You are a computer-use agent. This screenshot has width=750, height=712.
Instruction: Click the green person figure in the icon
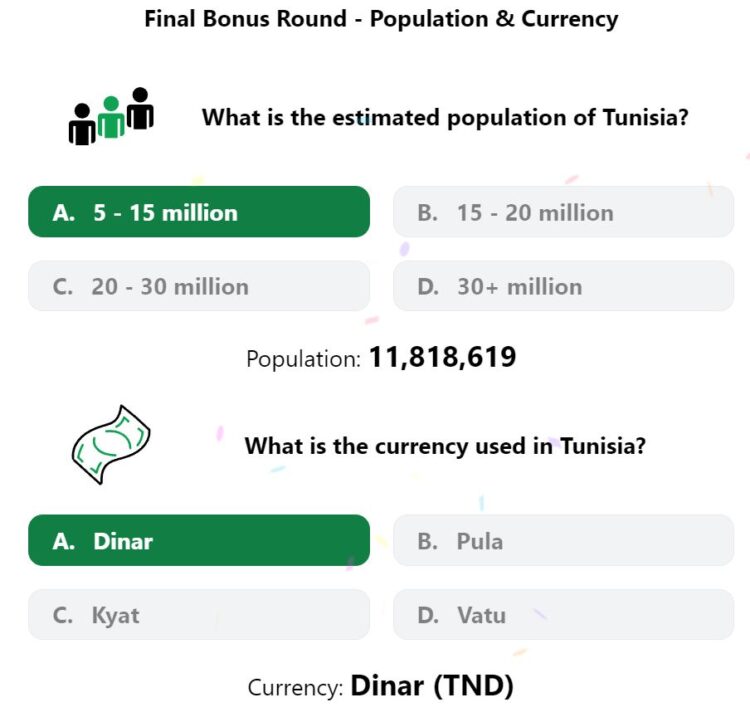(111, 117)
